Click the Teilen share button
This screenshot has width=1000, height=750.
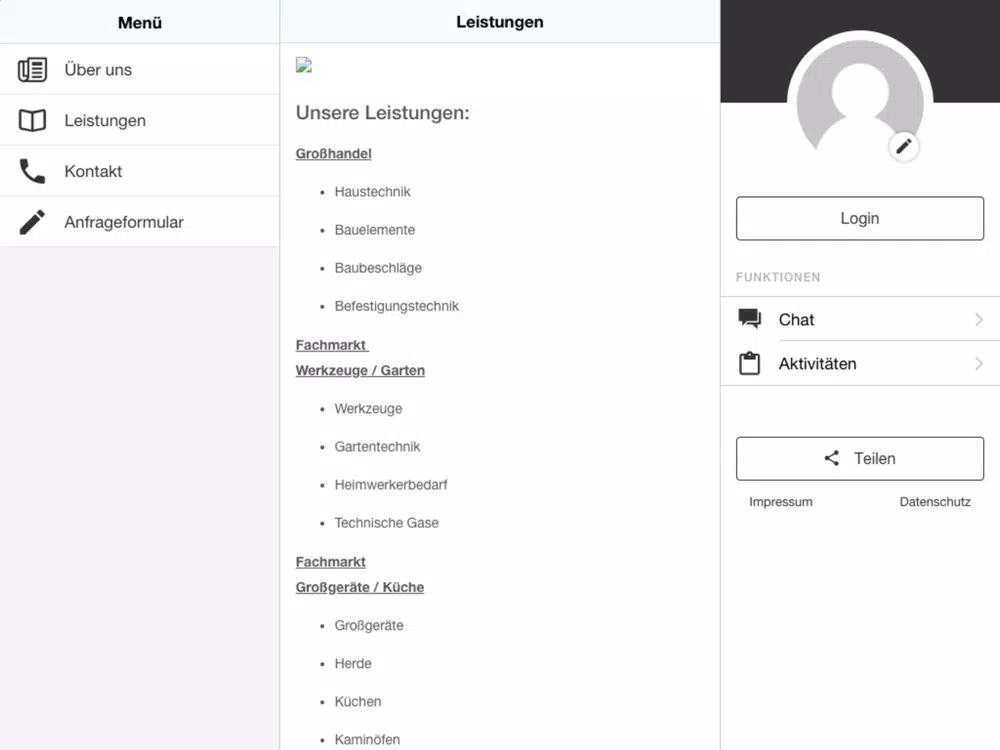point(860,459)
